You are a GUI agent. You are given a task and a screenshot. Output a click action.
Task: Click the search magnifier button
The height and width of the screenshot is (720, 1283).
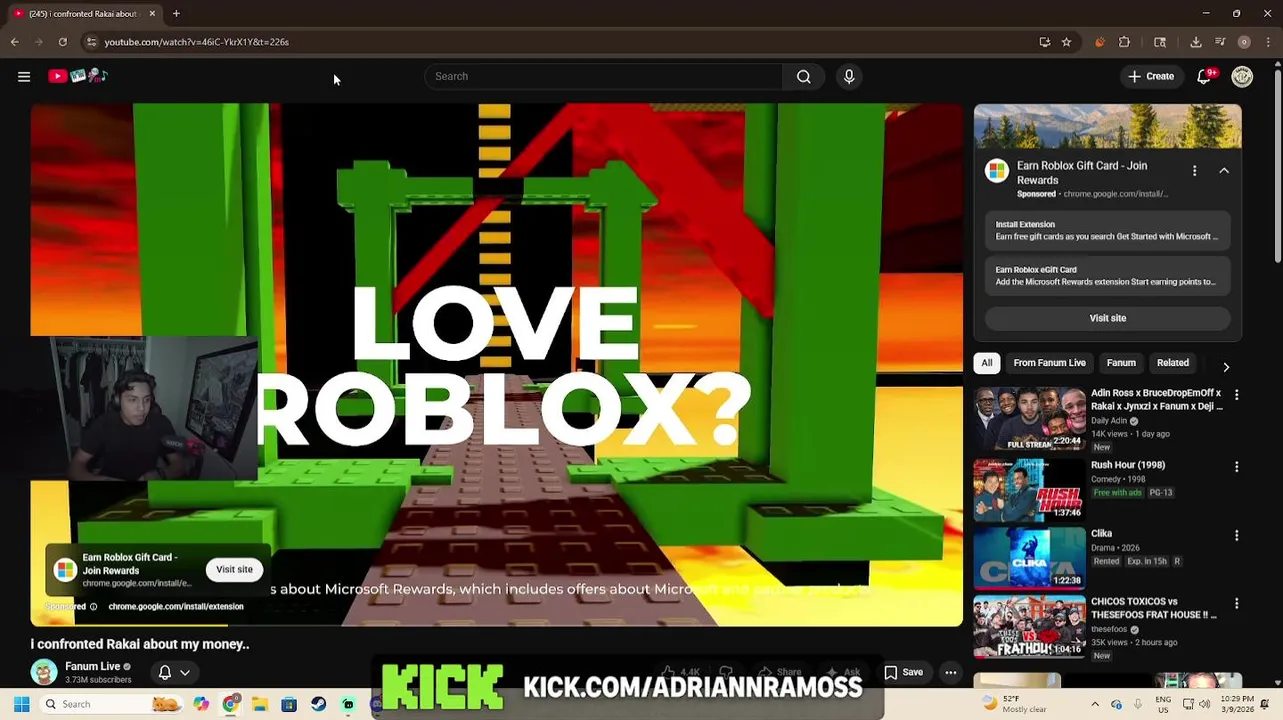point(804,76)
